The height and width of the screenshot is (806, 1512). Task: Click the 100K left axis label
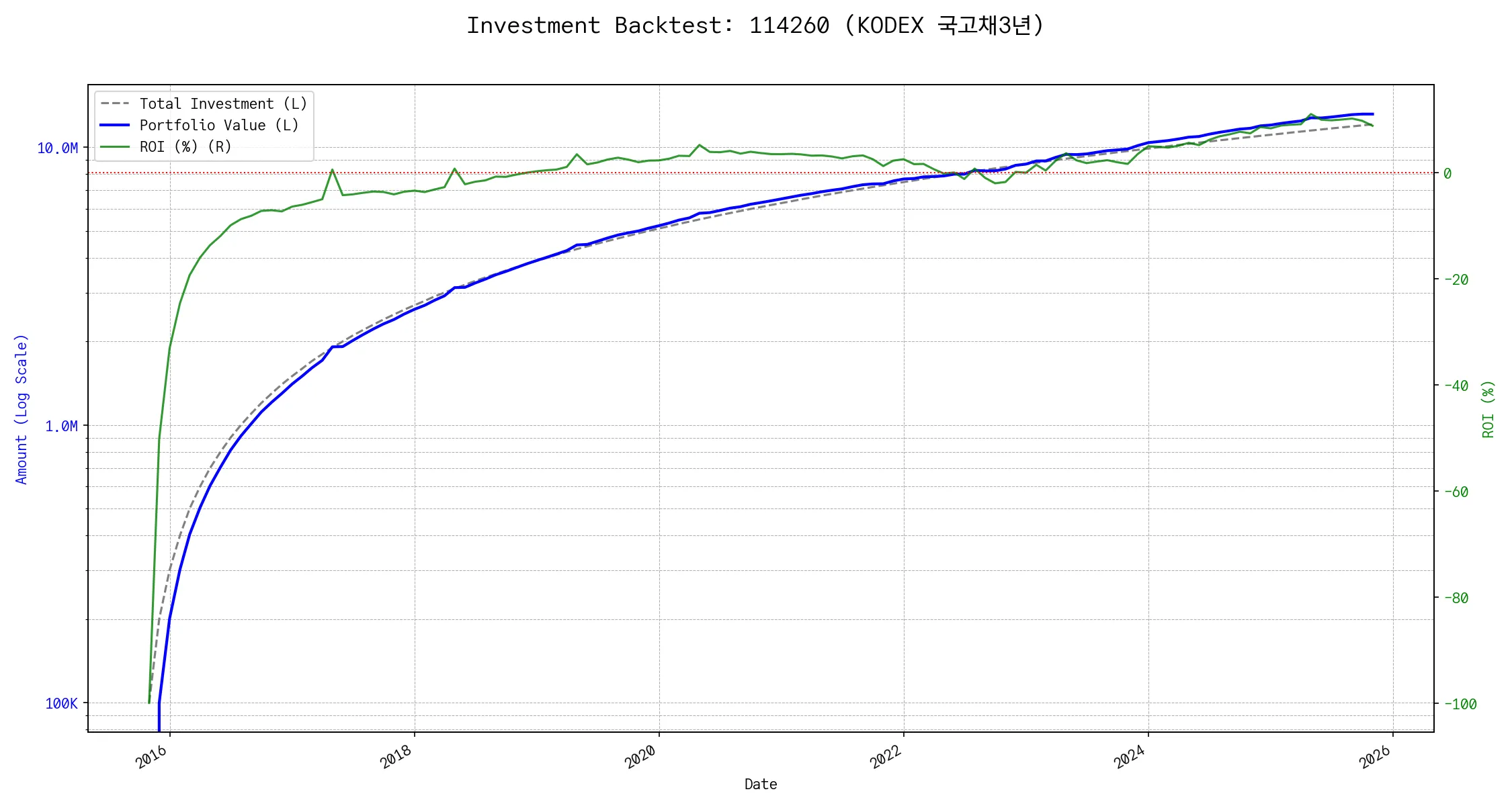click(x=61, y=703)
